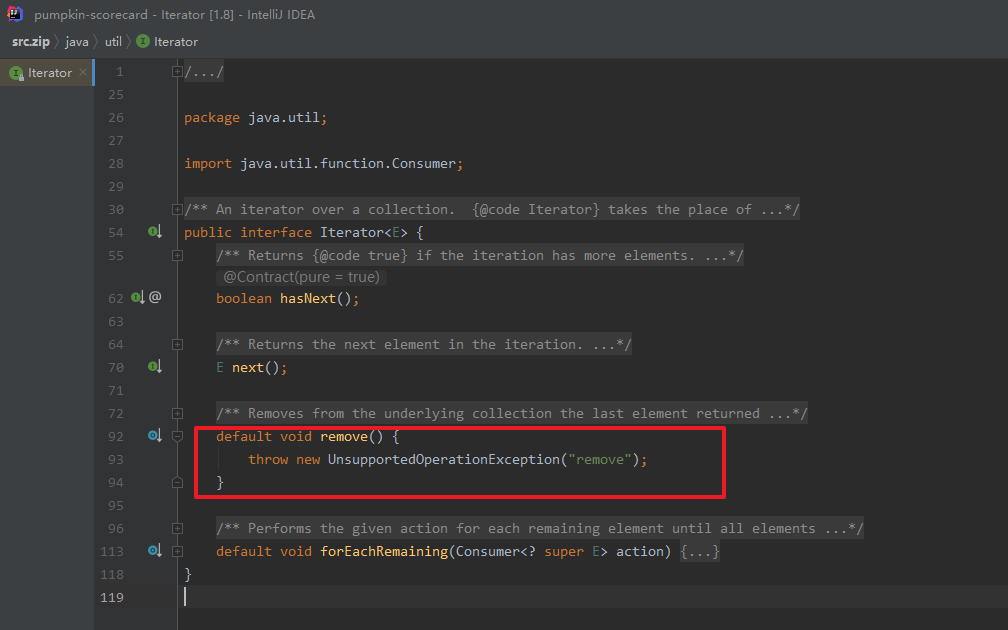
Task: Click the implemented-interface gutter icon beside Iterator declaration
Action: pyautogui.click(x=155, y=231)
